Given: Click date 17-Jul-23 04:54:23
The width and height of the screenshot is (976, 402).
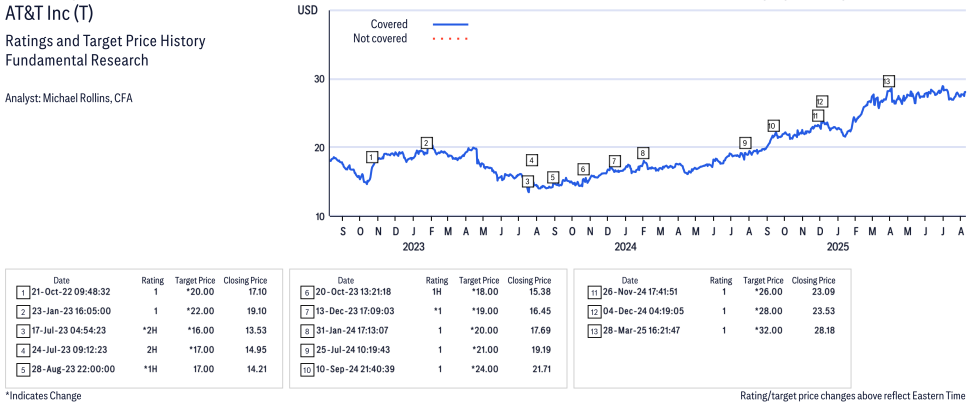Looking at the screenshot, I should point(70,330).
